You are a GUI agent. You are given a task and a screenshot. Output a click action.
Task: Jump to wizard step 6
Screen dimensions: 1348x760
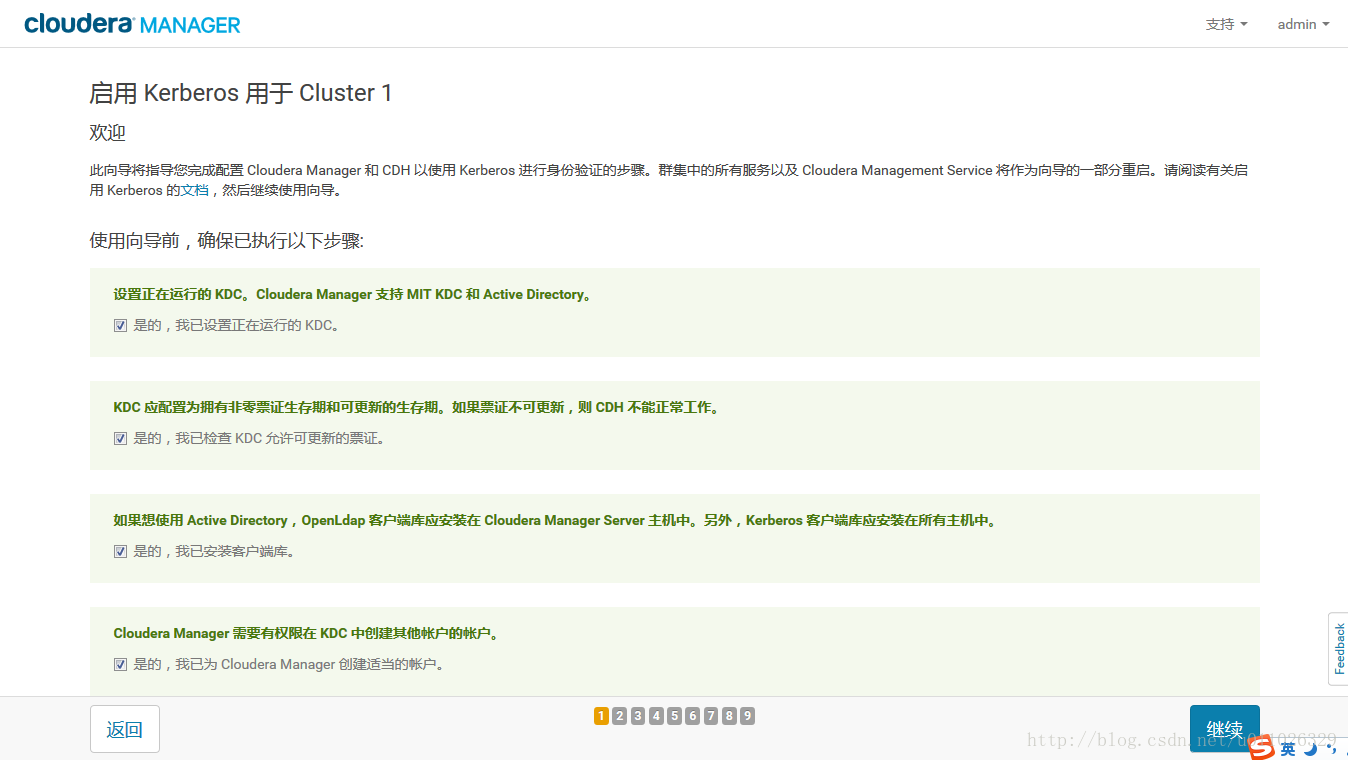[x=692, y=716]
